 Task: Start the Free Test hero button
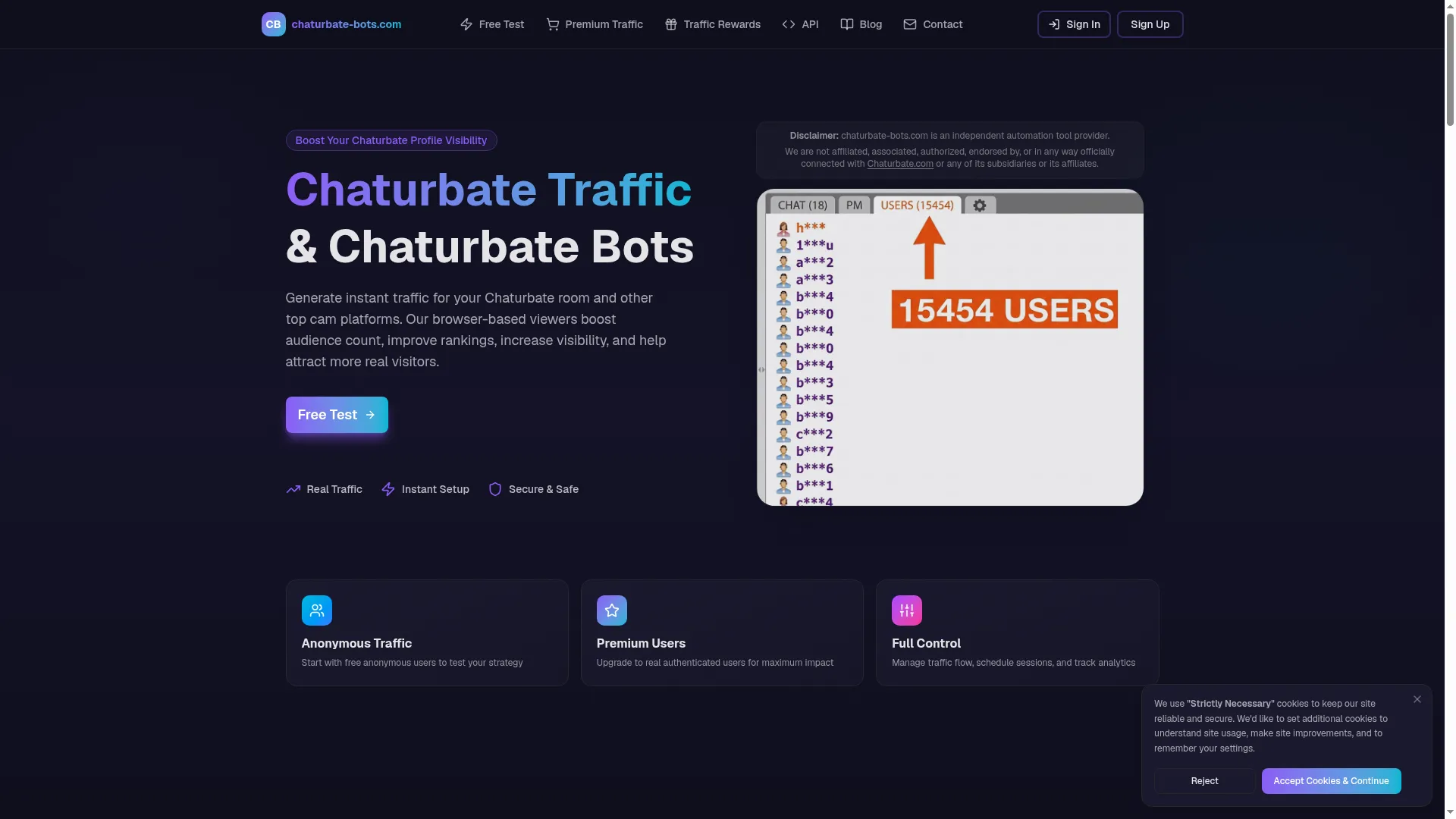[337, 415]
